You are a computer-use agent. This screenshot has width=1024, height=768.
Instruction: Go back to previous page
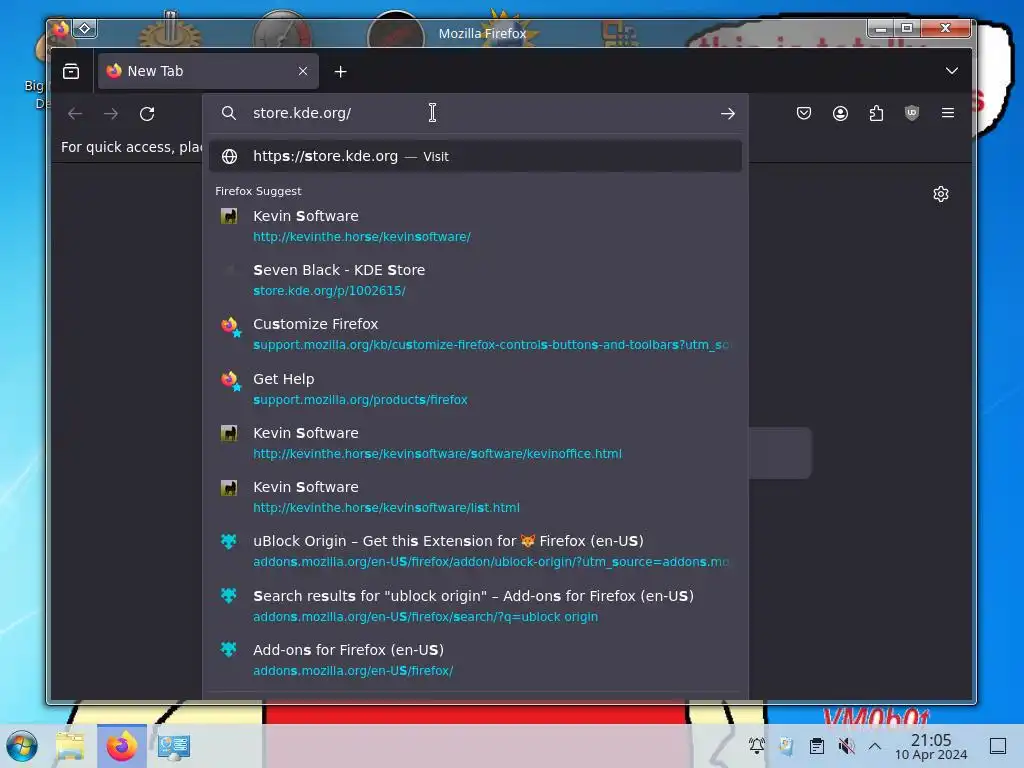[x=75, y=114]
